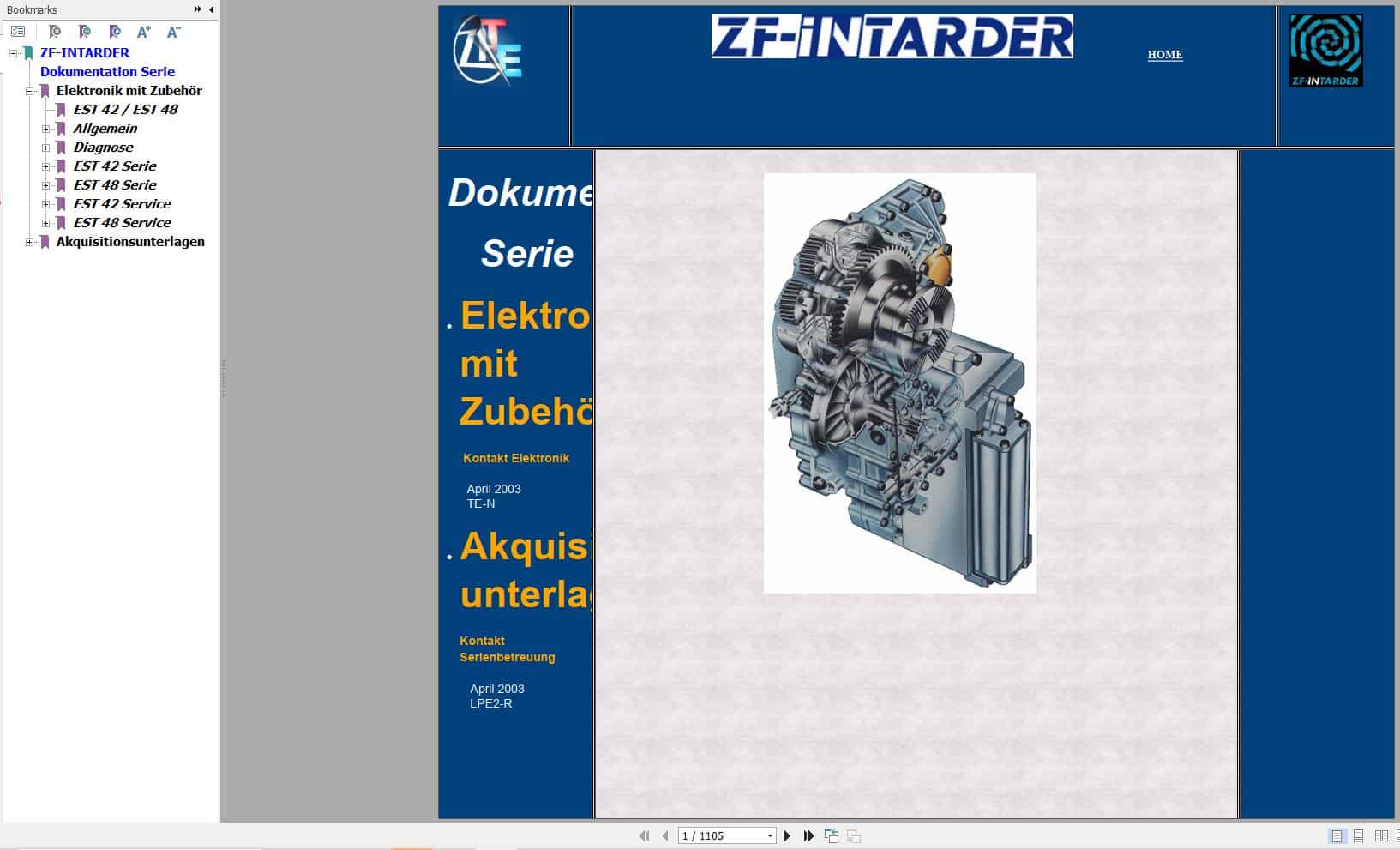Collapse the Elektronik mit Zubehör node
This screenshot has height=850, width=1400.
point(30,91)
